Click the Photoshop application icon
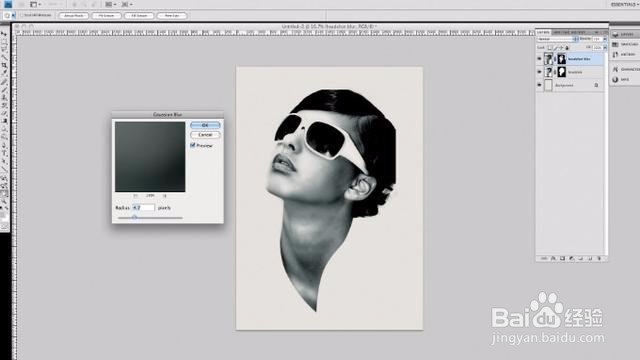 [8, 4]
